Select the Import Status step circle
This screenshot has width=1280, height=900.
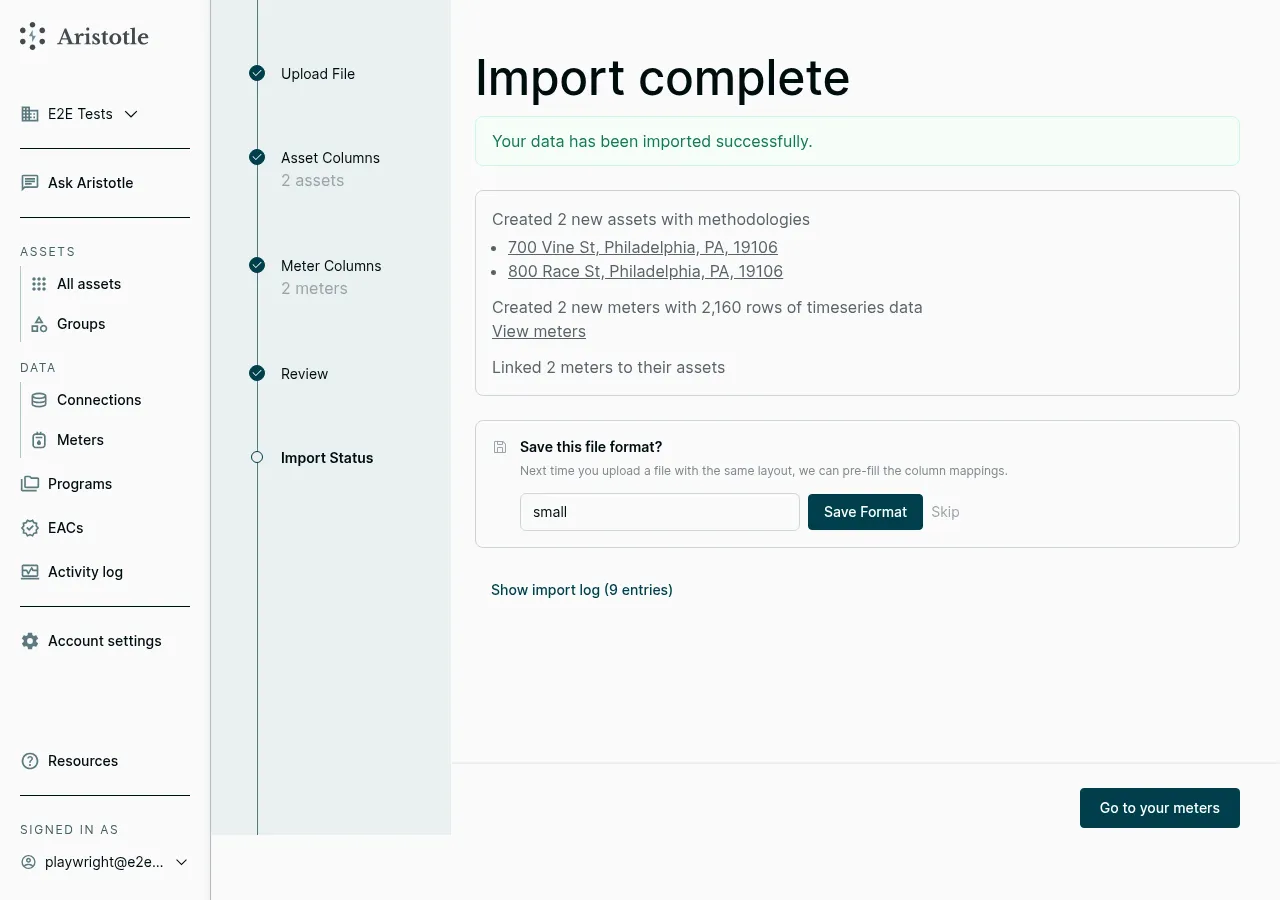tap(257, 457)
